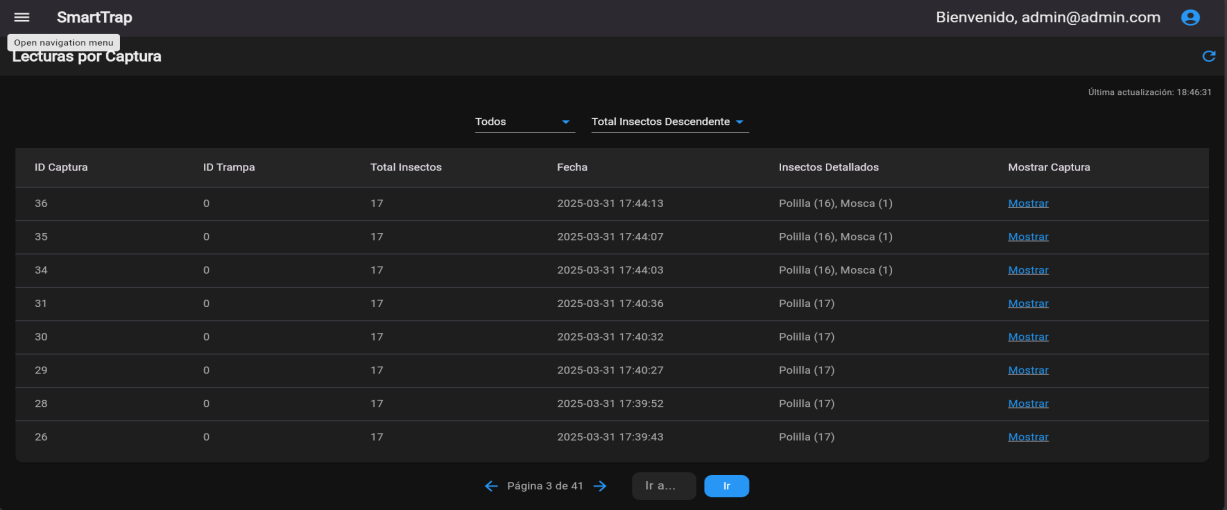Screen dimensions: 1227x510
Task: Click 'Polilla (17)' in row 31
Action: click(x=807, y=303)
